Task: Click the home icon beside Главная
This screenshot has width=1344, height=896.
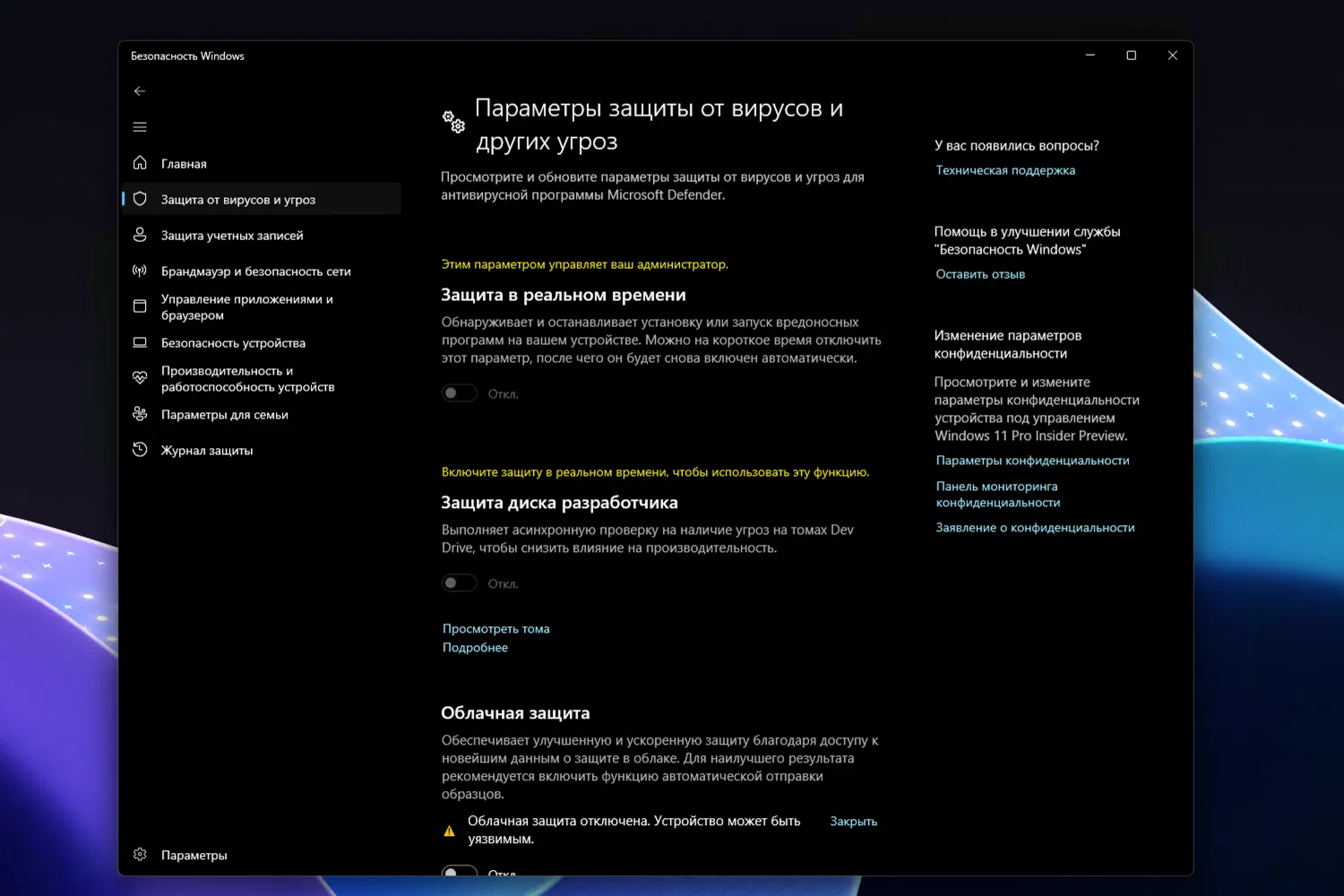Action: tap(140, 163)
